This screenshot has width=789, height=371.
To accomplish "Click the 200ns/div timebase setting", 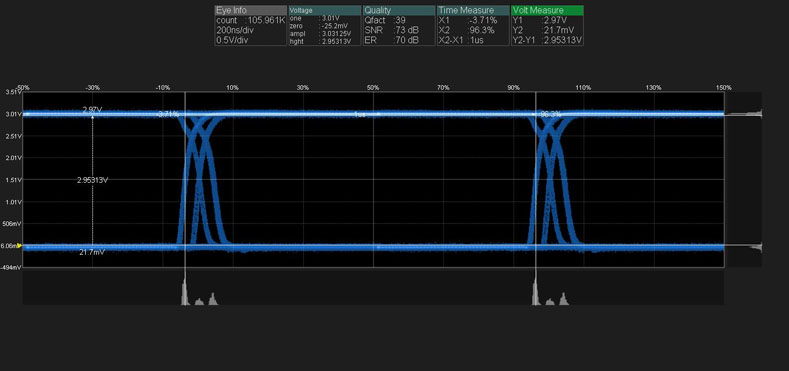I will pos(231,30).
